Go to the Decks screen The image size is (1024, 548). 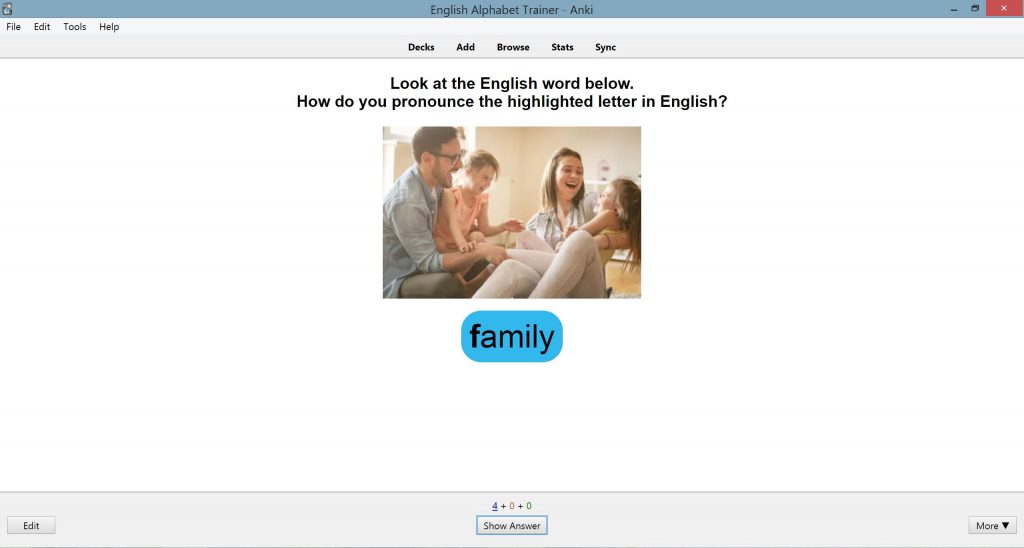pyautogui.click(x=421, y=47)
